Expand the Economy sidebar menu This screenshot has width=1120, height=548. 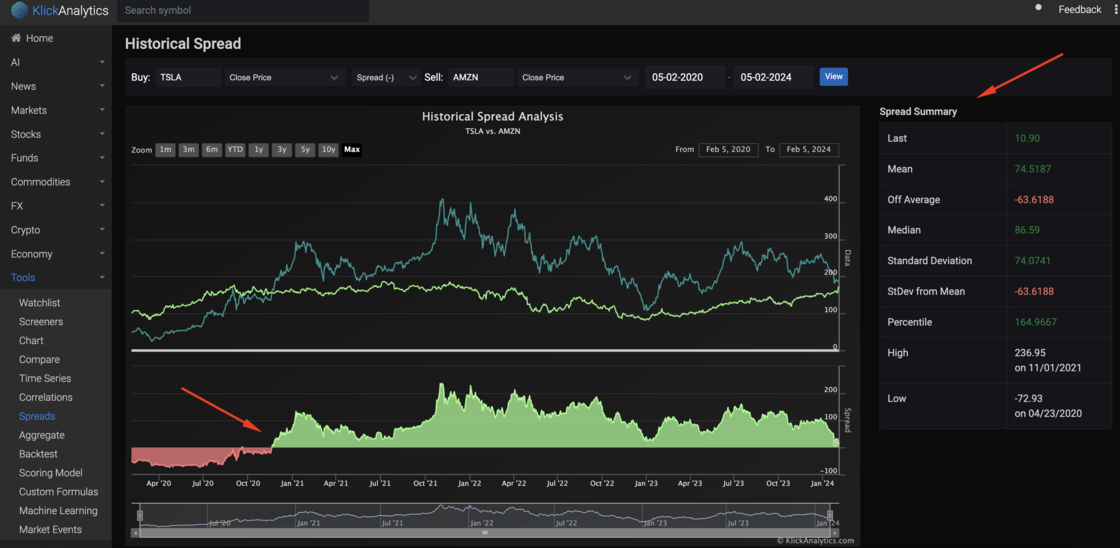(56, 254)
